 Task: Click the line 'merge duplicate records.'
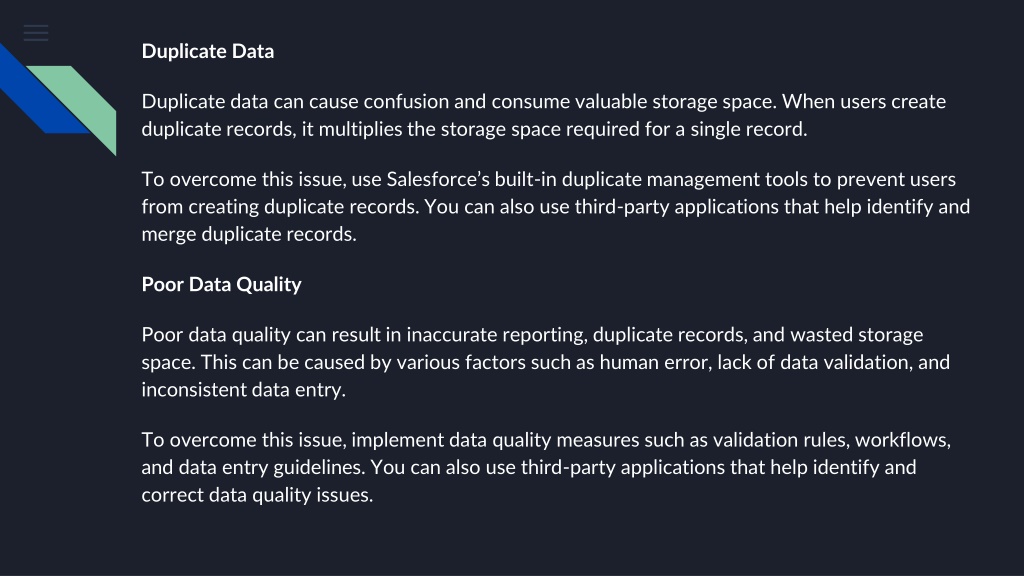coord(249,234)
